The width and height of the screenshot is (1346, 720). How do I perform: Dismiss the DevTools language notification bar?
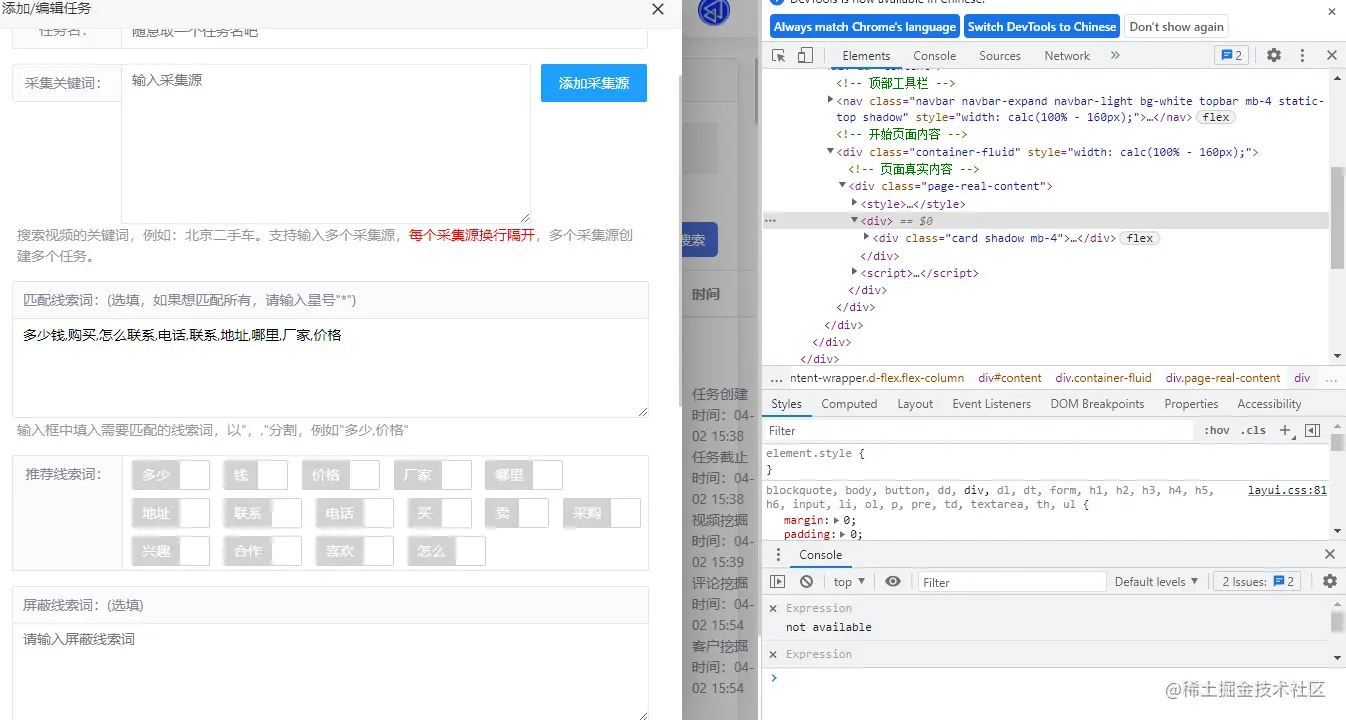click(1332, 12)
